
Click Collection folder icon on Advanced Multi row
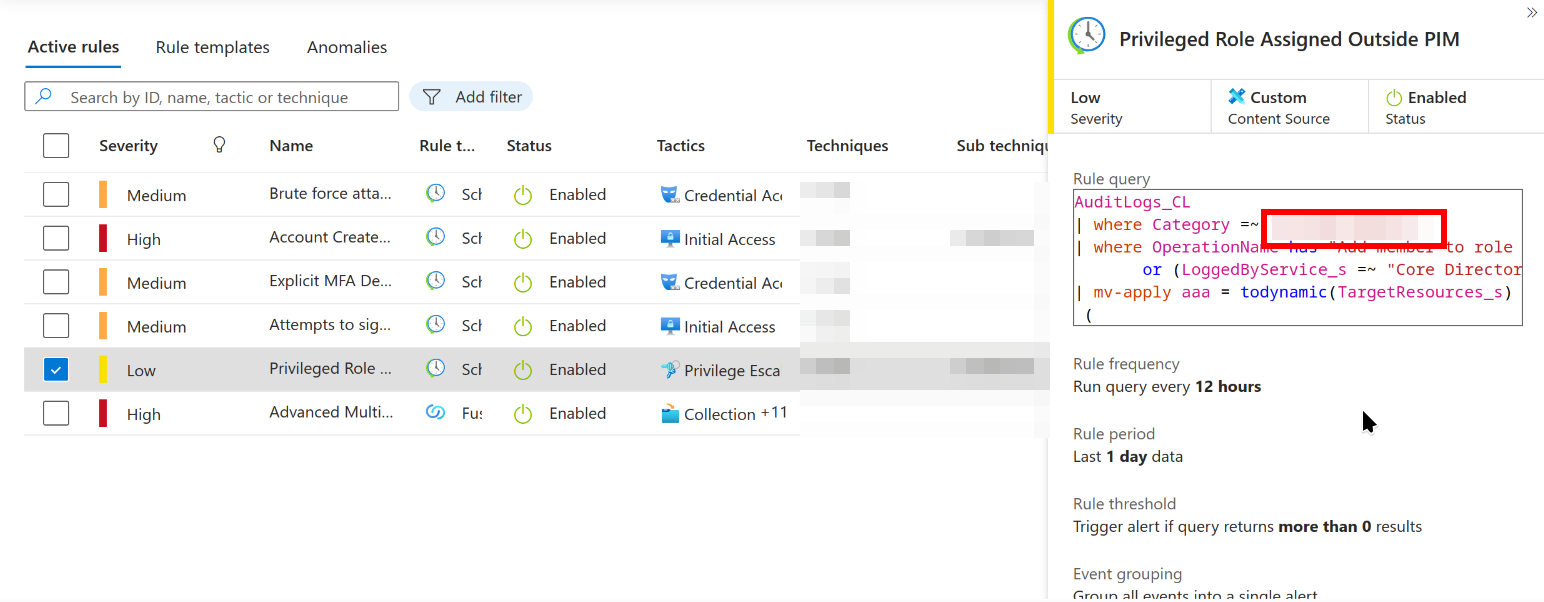(x=670, y=413)
